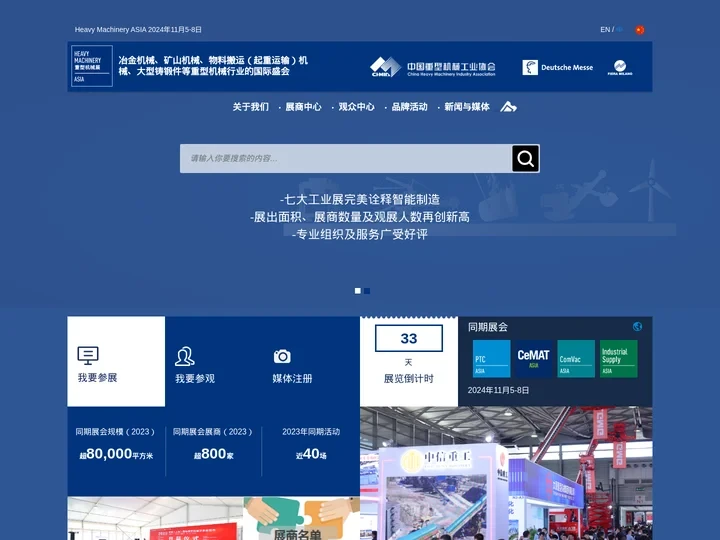The image size is (720, 540).
Task: Click the 我要参展 label
Action: pyautogui.click(x=97, y=378)
